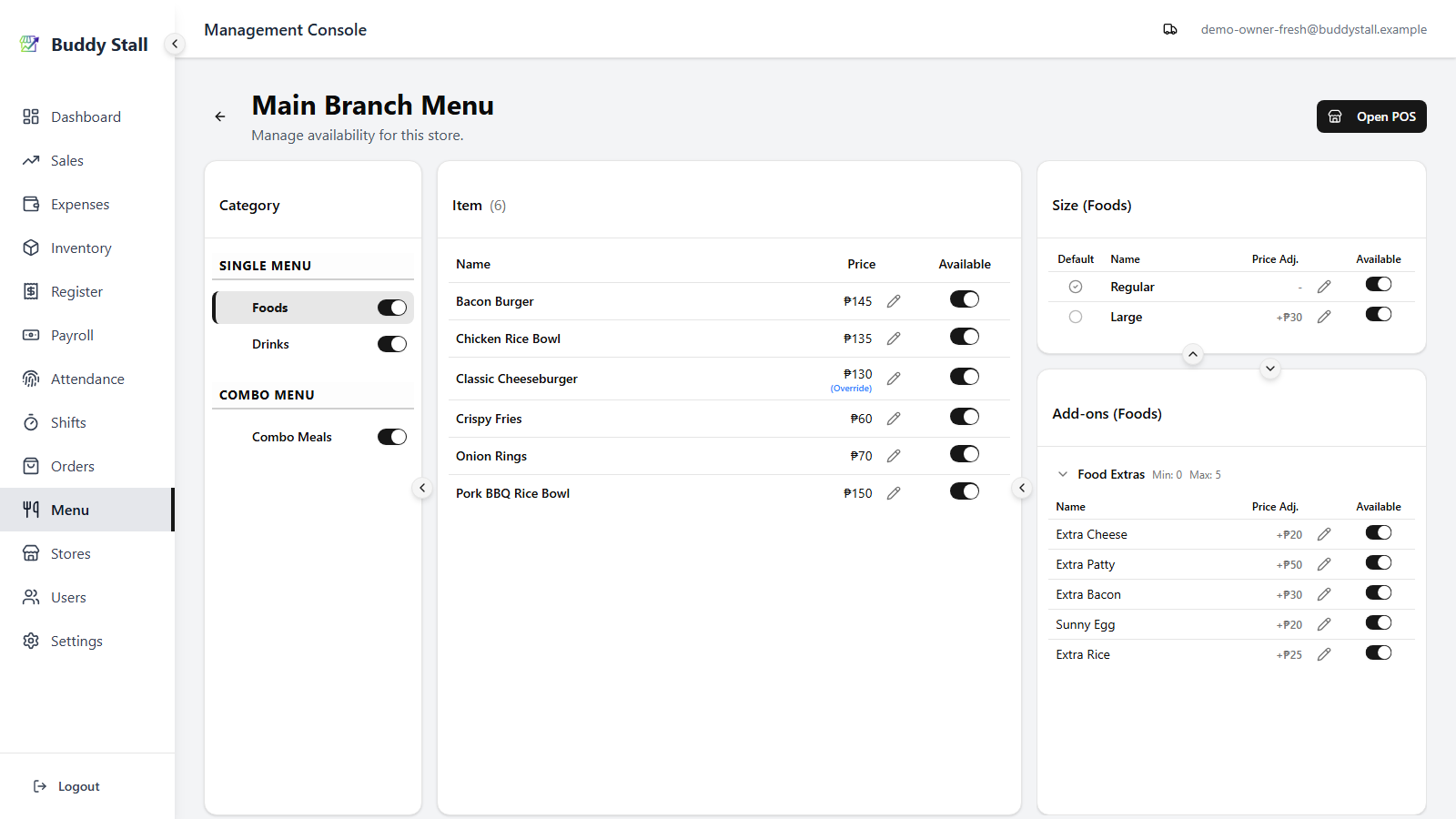Toggle the Regular size availability
Viewport: 1456px width, 819px height.
point(1379,284)
